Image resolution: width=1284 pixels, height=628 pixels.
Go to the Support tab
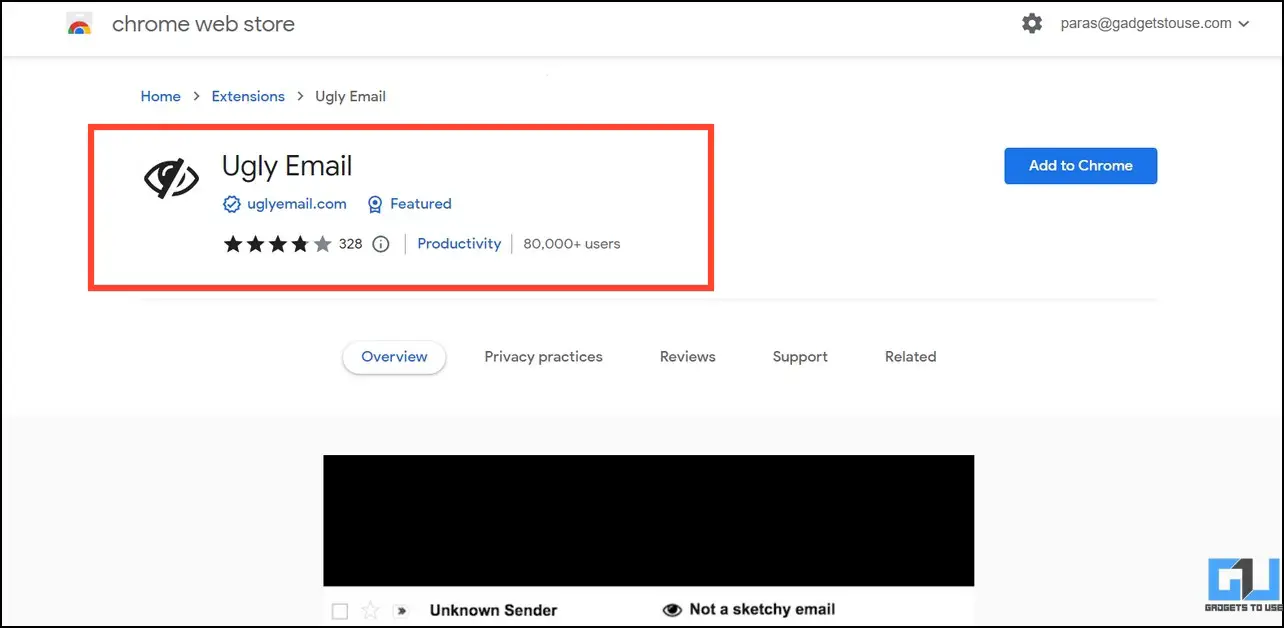[800, 357]
